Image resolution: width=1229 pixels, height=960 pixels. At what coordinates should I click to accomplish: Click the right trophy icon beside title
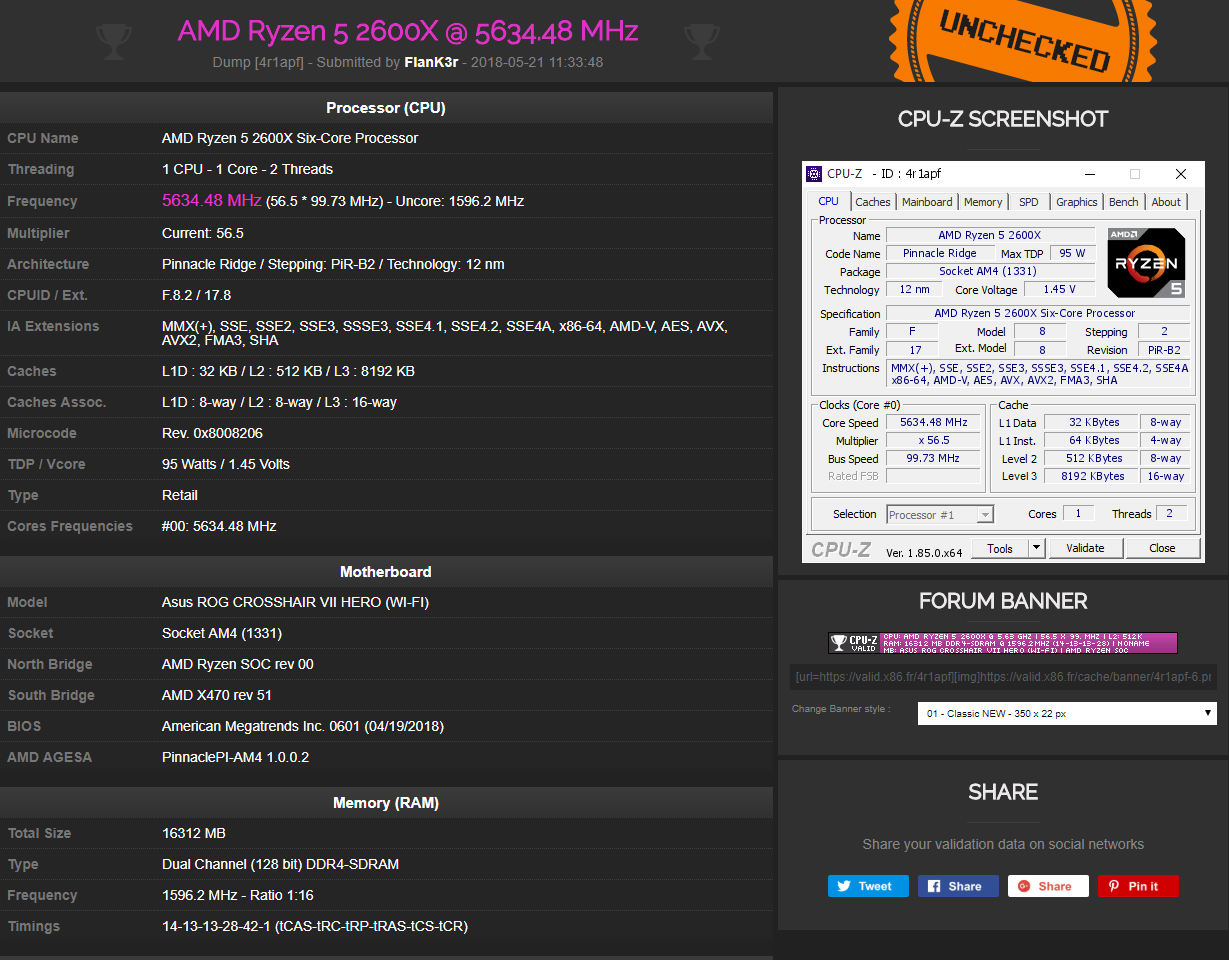coord(701,41)
